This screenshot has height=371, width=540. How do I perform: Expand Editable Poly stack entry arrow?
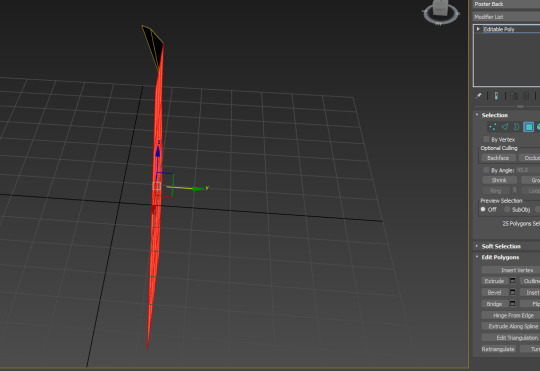pos(478,29)
